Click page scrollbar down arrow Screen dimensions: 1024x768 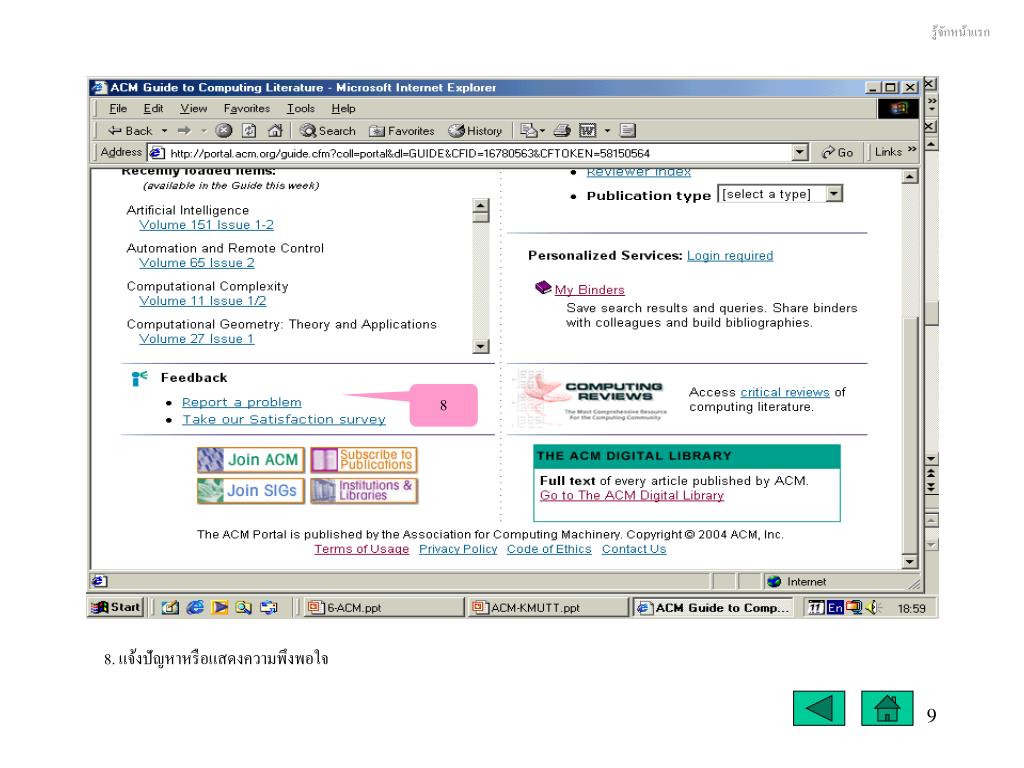pyautogui.click(x=910, y=561)
